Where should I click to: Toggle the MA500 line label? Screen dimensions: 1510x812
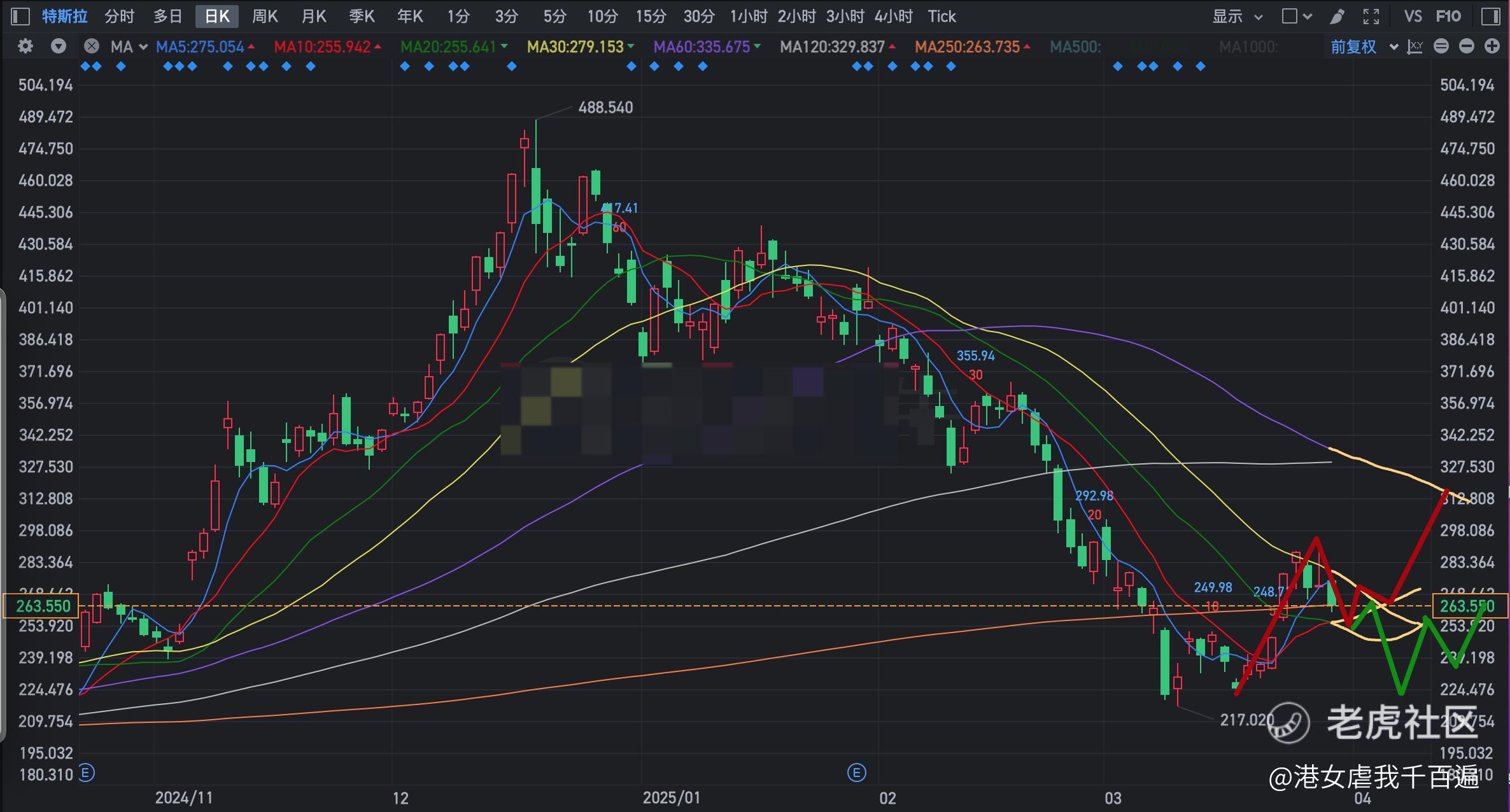click(x=1075, y=46)
